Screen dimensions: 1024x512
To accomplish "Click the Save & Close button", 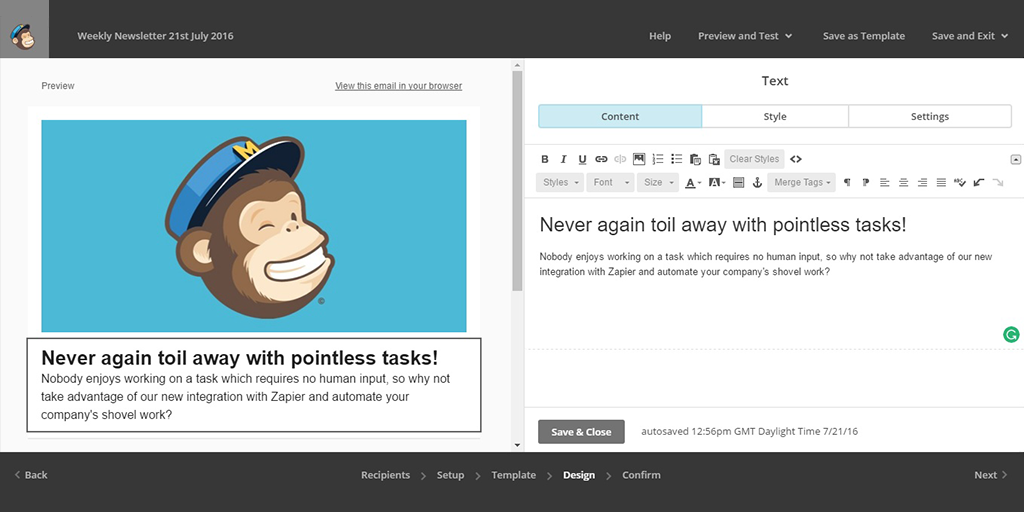I will point(581,432).
